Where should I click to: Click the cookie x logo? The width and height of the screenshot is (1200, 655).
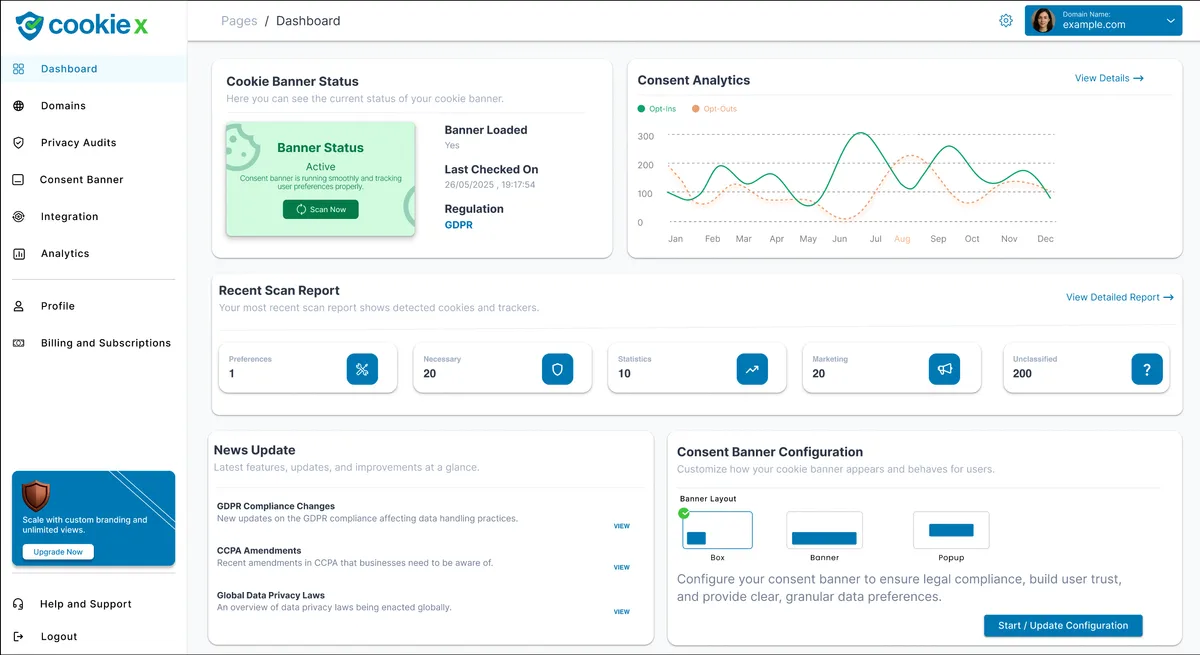click(x=82, y=25)
